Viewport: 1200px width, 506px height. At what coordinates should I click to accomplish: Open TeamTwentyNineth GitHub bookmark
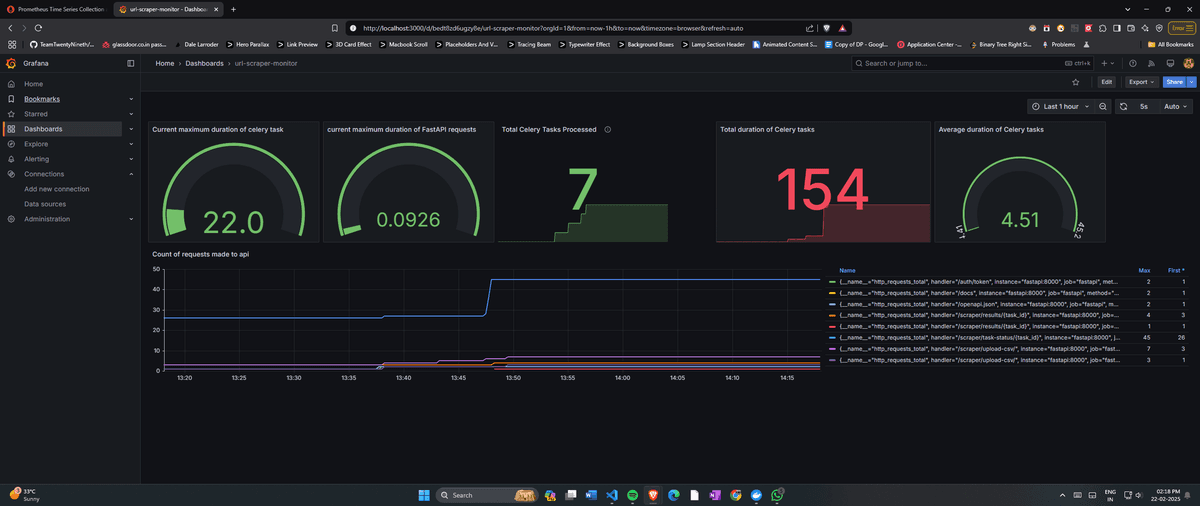[61, 45]
